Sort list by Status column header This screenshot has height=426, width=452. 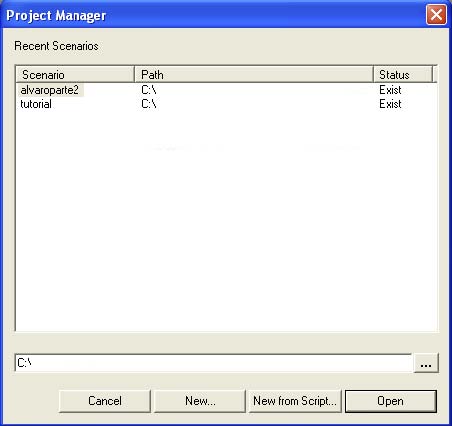point(403,74)
